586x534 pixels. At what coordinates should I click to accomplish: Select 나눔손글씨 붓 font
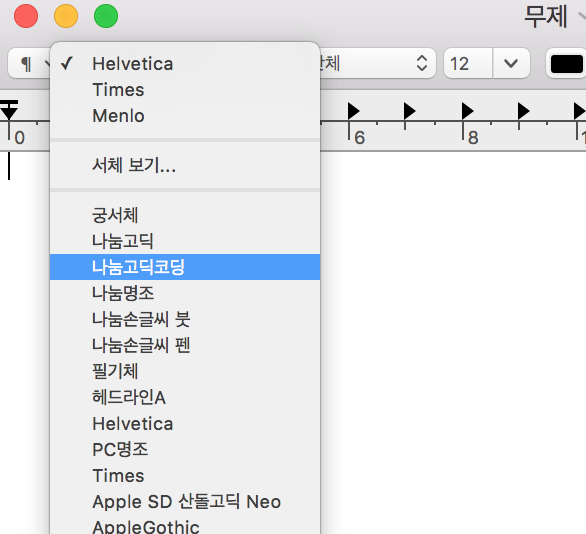coord(185,319)
